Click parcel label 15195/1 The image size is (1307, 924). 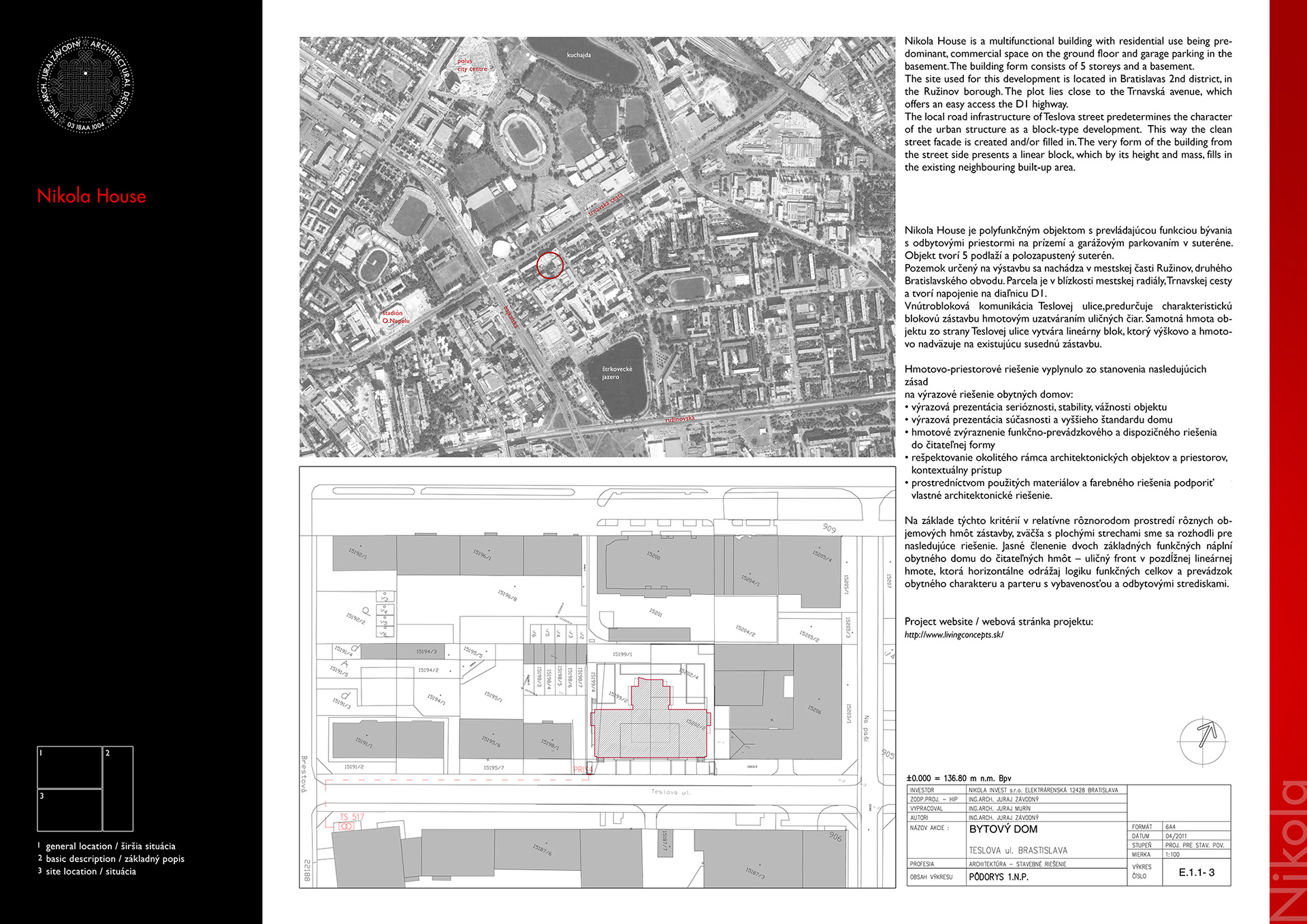(x=493, y=696)
